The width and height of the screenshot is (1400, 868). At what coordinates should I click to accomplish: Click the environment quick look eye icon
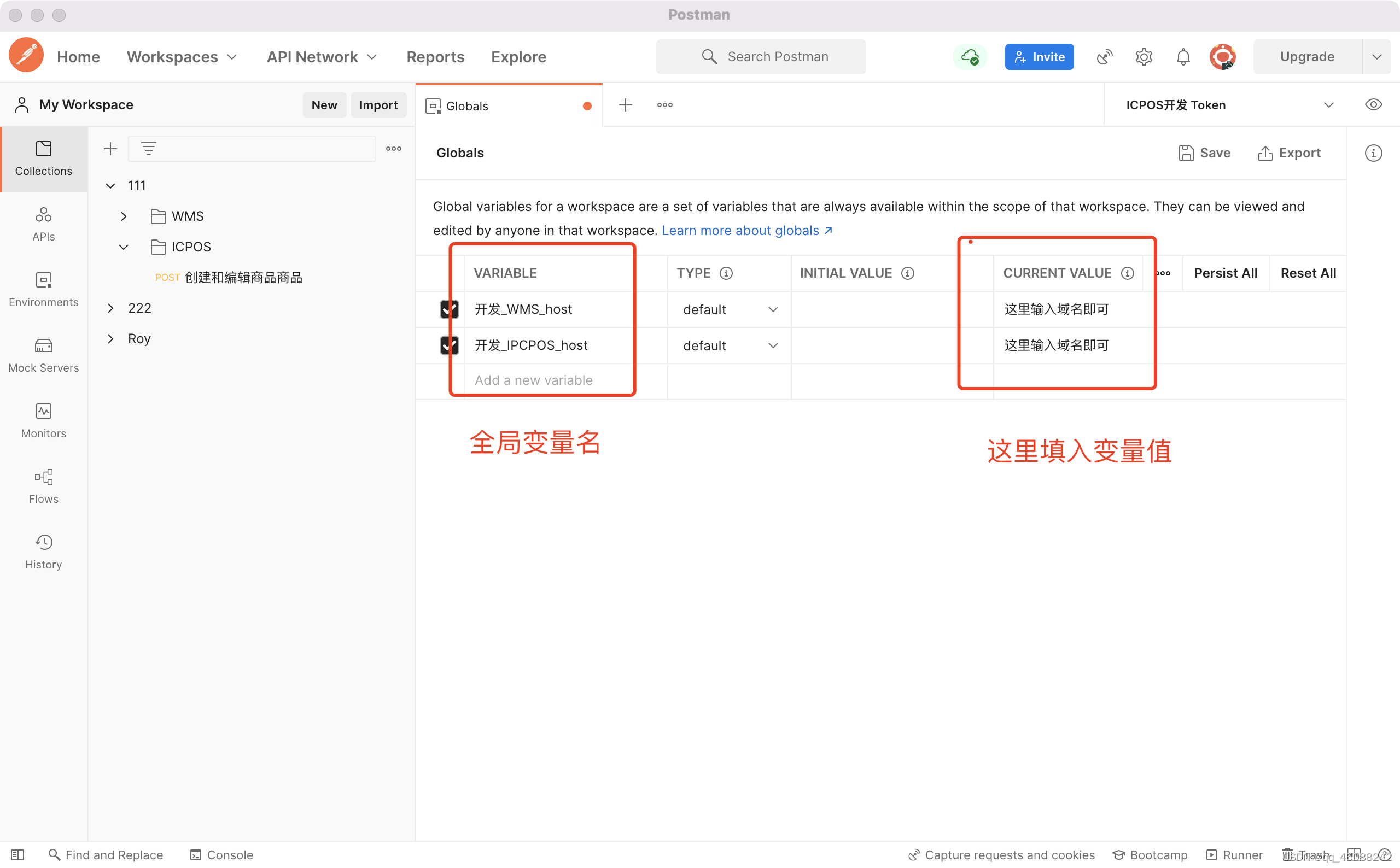tap(1373, 105)
